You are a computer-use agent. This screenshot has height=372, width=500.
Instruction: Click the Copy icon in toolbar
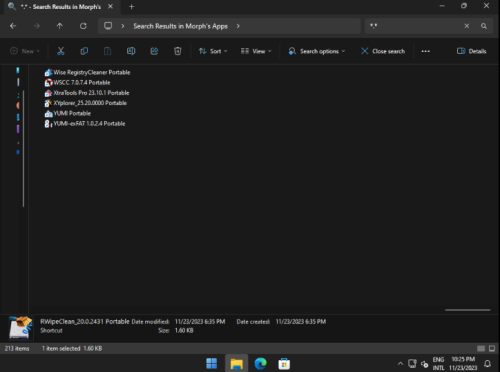pyautogui.click(x=84, y=51)
